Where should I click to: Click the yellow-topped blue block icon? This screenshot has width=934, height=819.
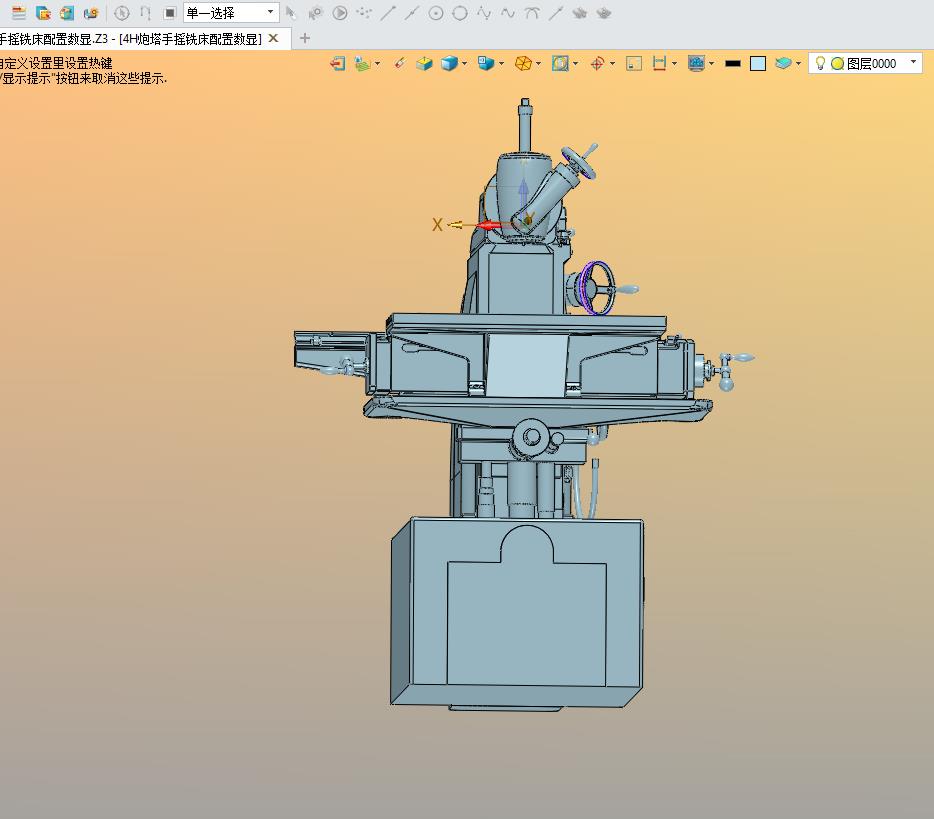(x=424, y=63)
